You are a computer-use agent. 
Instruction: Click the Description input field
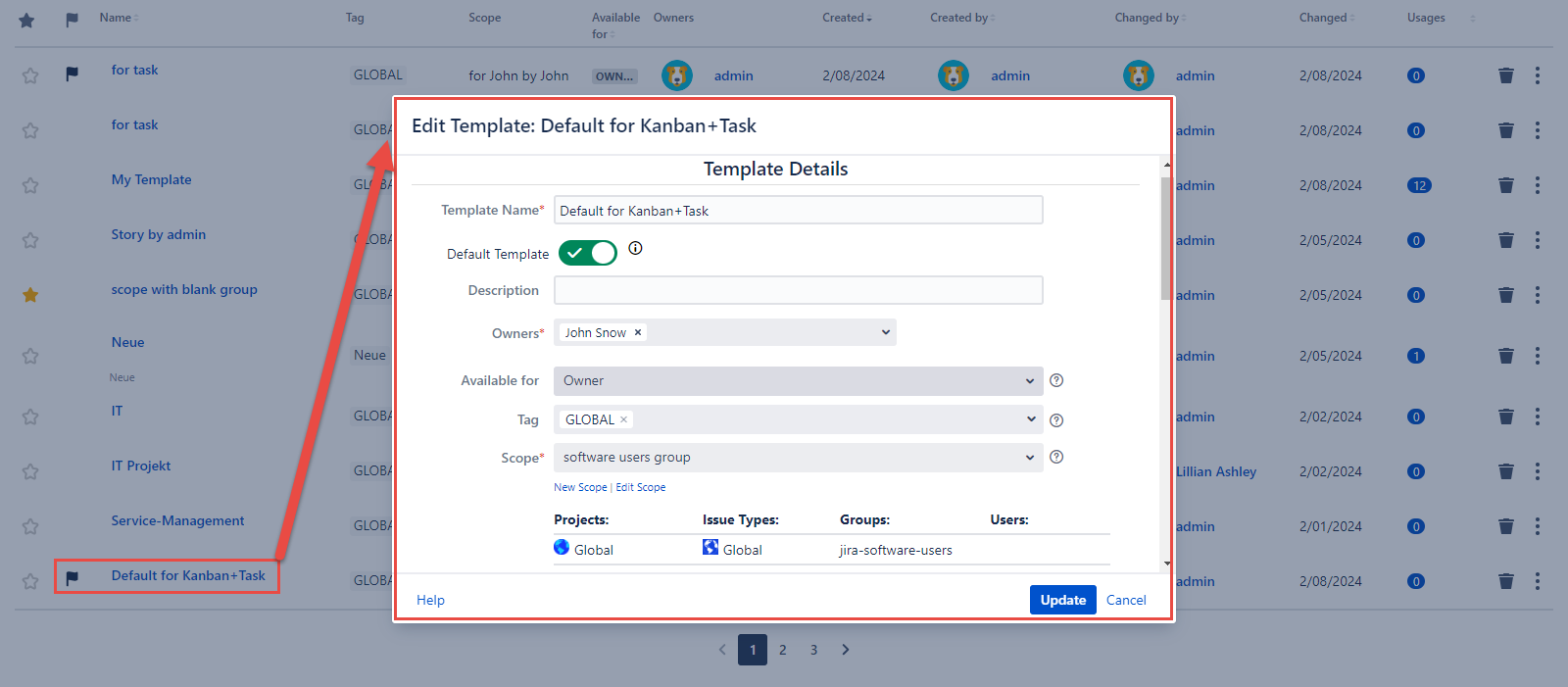click(798, 290)
